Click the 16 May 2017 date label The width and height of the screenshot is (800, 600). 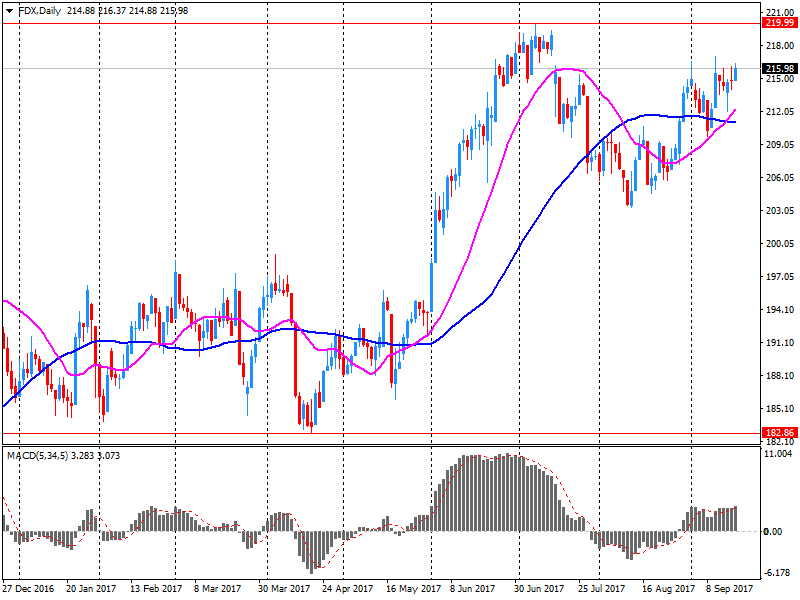tap(413, 588)
